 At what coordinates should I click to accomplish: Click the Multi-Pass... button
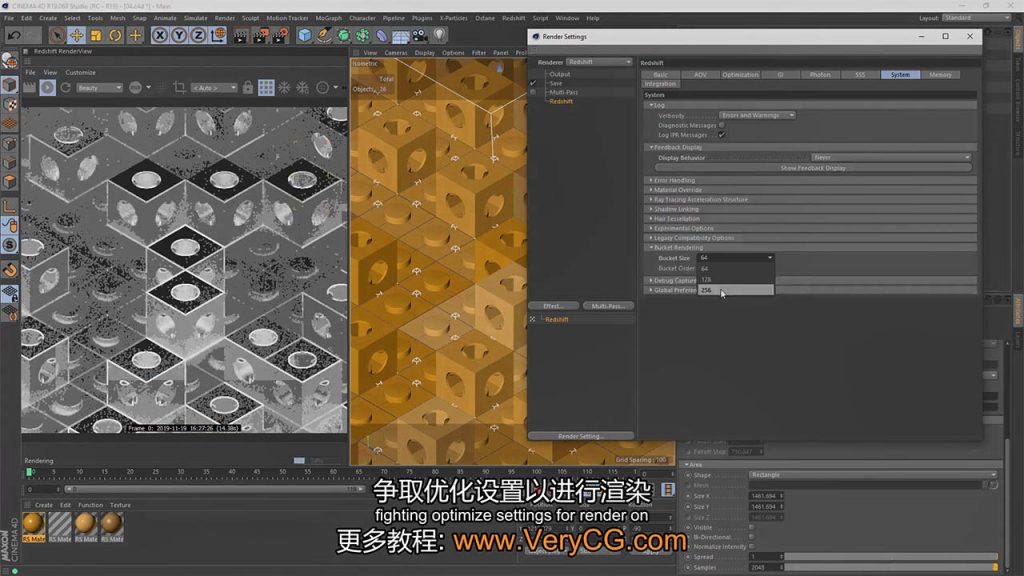[608, 306]
